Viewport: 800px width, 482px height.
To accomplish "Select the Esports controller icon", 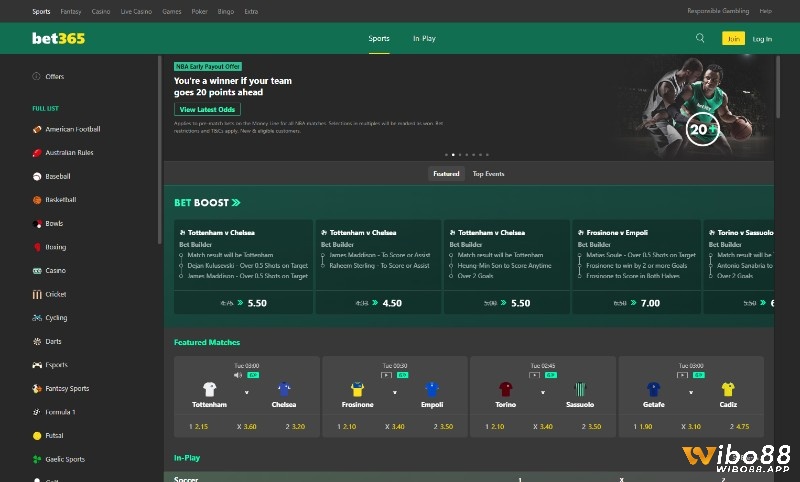I will click(x=37, y=365).
